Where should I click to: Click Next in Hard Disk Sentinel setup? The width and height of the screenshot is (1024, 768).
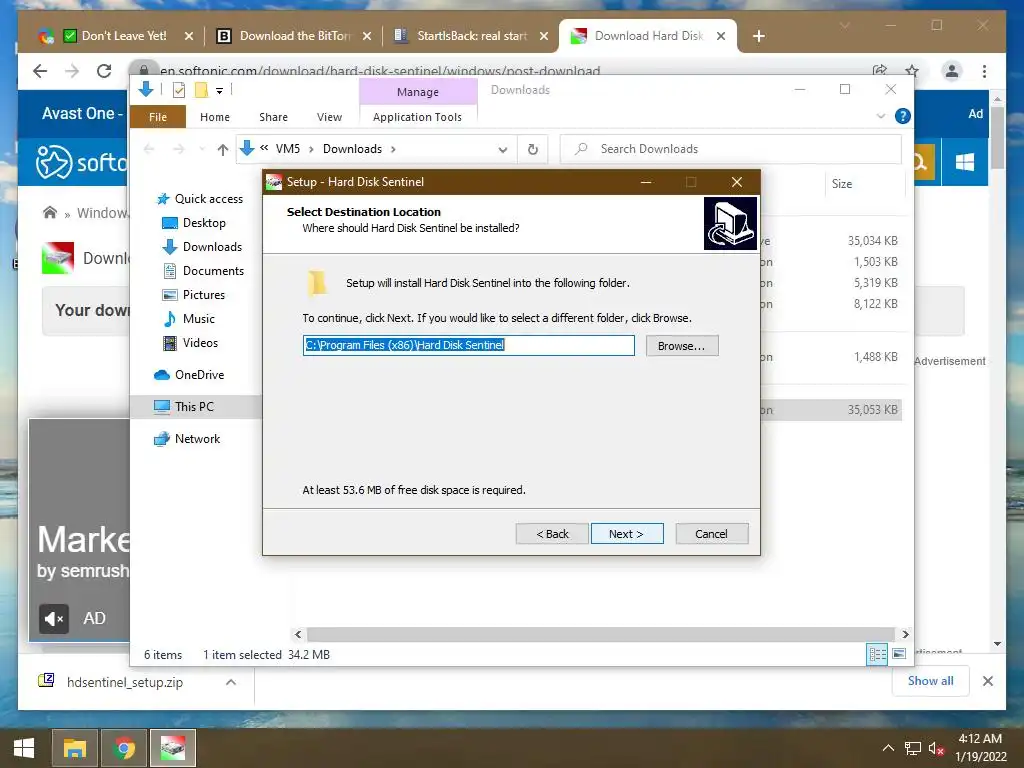pyautogui.click(x=627, y=534)
